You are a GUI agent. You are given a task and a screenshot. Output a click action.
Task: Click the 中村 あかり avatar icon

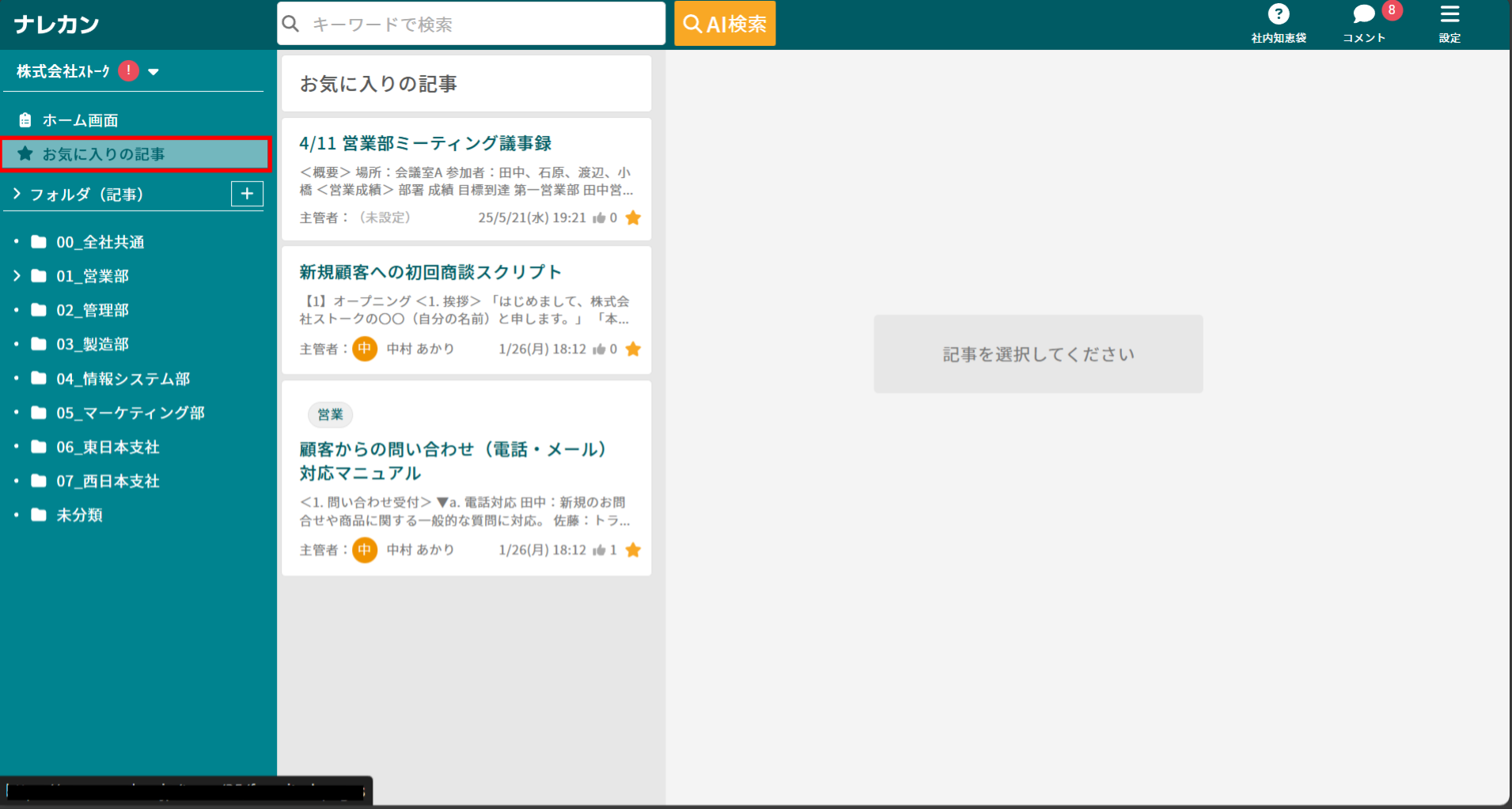[365, 349]
